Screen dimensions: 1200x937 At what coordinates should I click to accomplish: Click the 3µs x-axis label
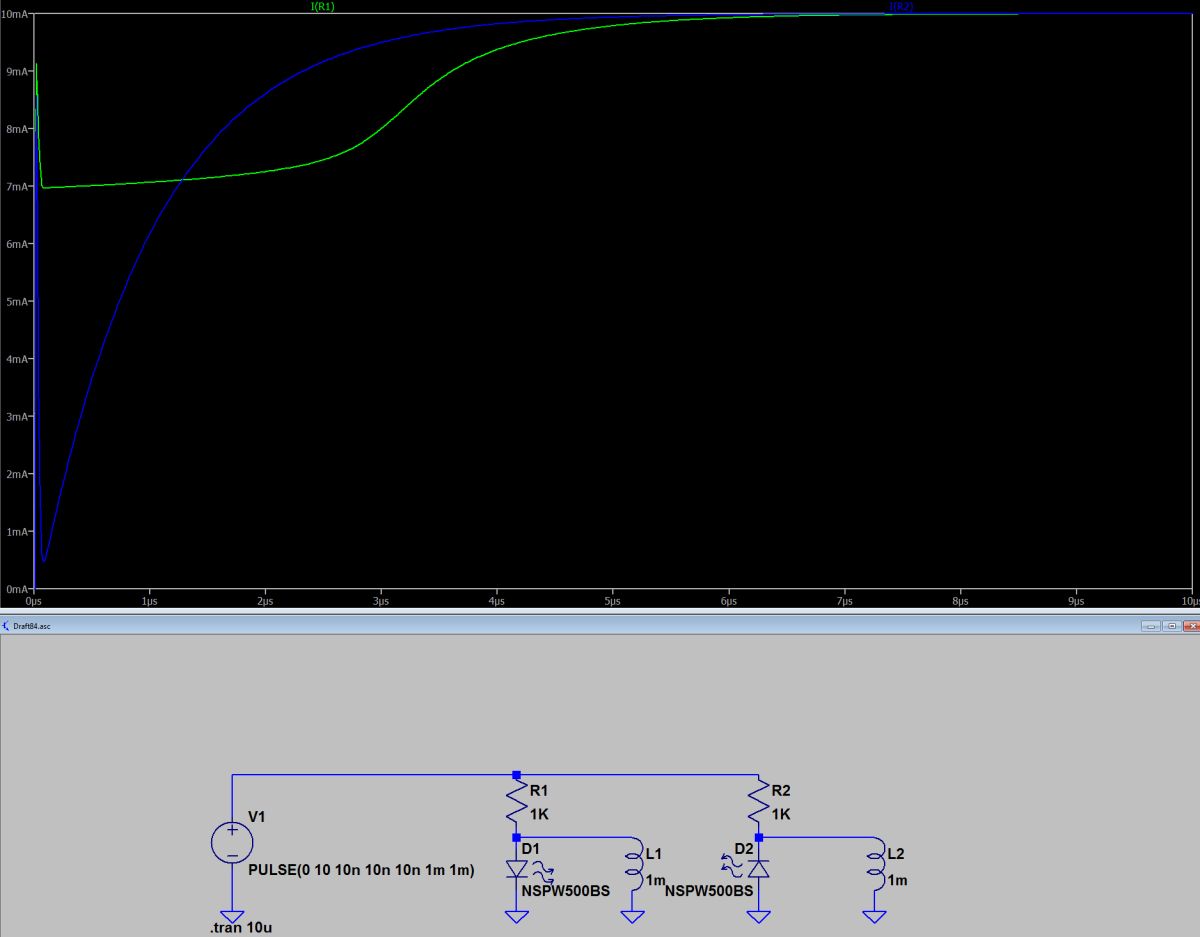(x=381, y=602)
